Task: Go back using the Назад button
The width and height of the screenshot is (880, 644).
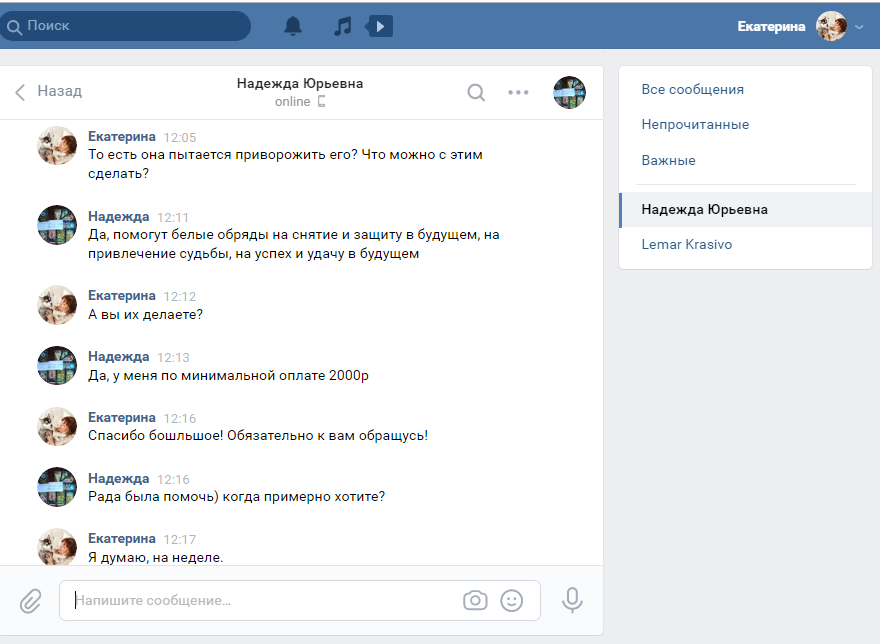Action: click(48, 92)
